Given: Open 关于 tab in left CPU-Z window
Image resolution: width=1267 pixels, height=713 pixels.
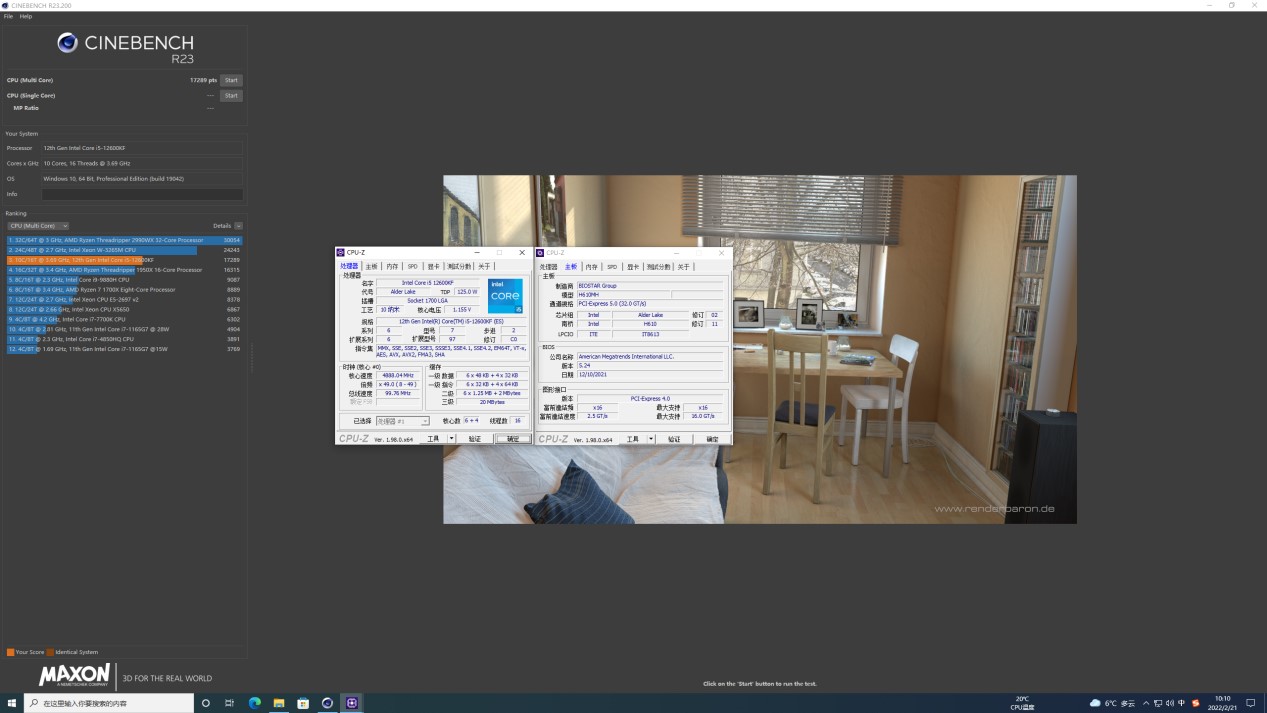Looking at the screenshot, I should click(x=484, y=267).
